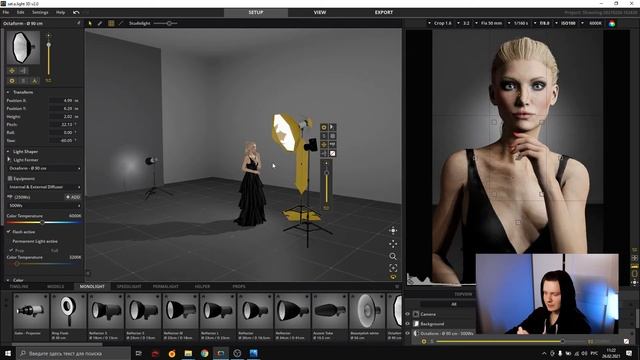Click the frame-selection icon in viewport
This screenshot has height=360, width=640.
coord(393,268)
